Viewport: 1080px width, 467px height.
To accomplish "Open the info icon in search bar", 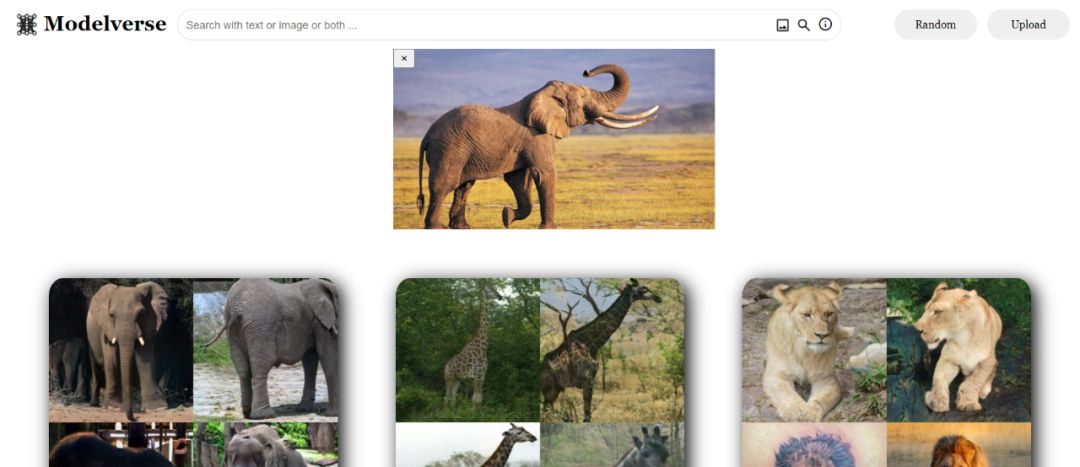I will point(825,25).
